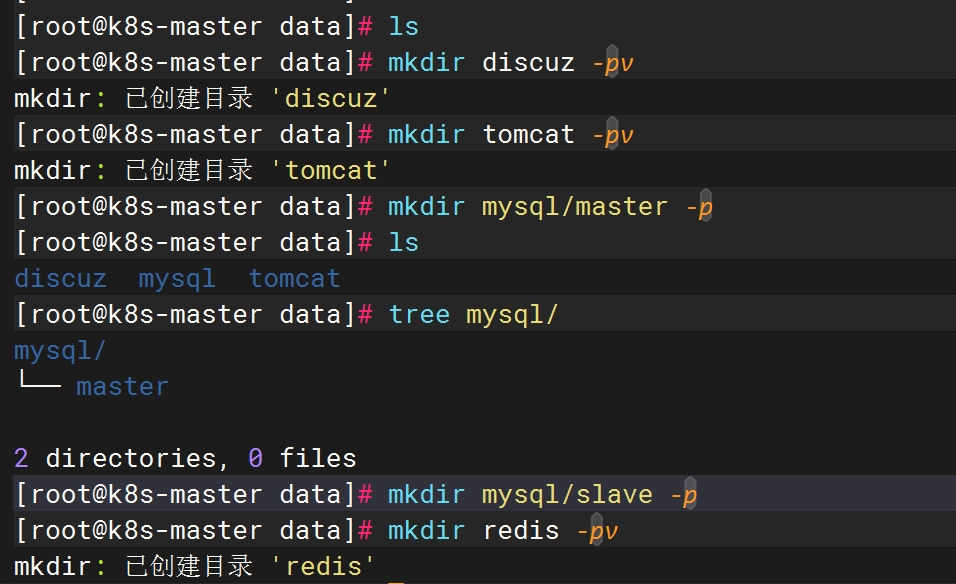The width and height of the screenshot is (956, 584).
Task: Click the quoted 'redis' created-directory output
Action: pyautogui.click(x=323, y=566)
